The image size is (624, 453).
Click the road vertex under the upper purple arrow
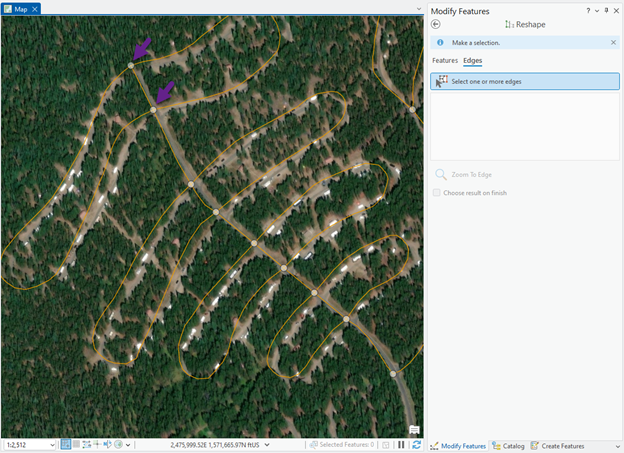click(131, 65)
